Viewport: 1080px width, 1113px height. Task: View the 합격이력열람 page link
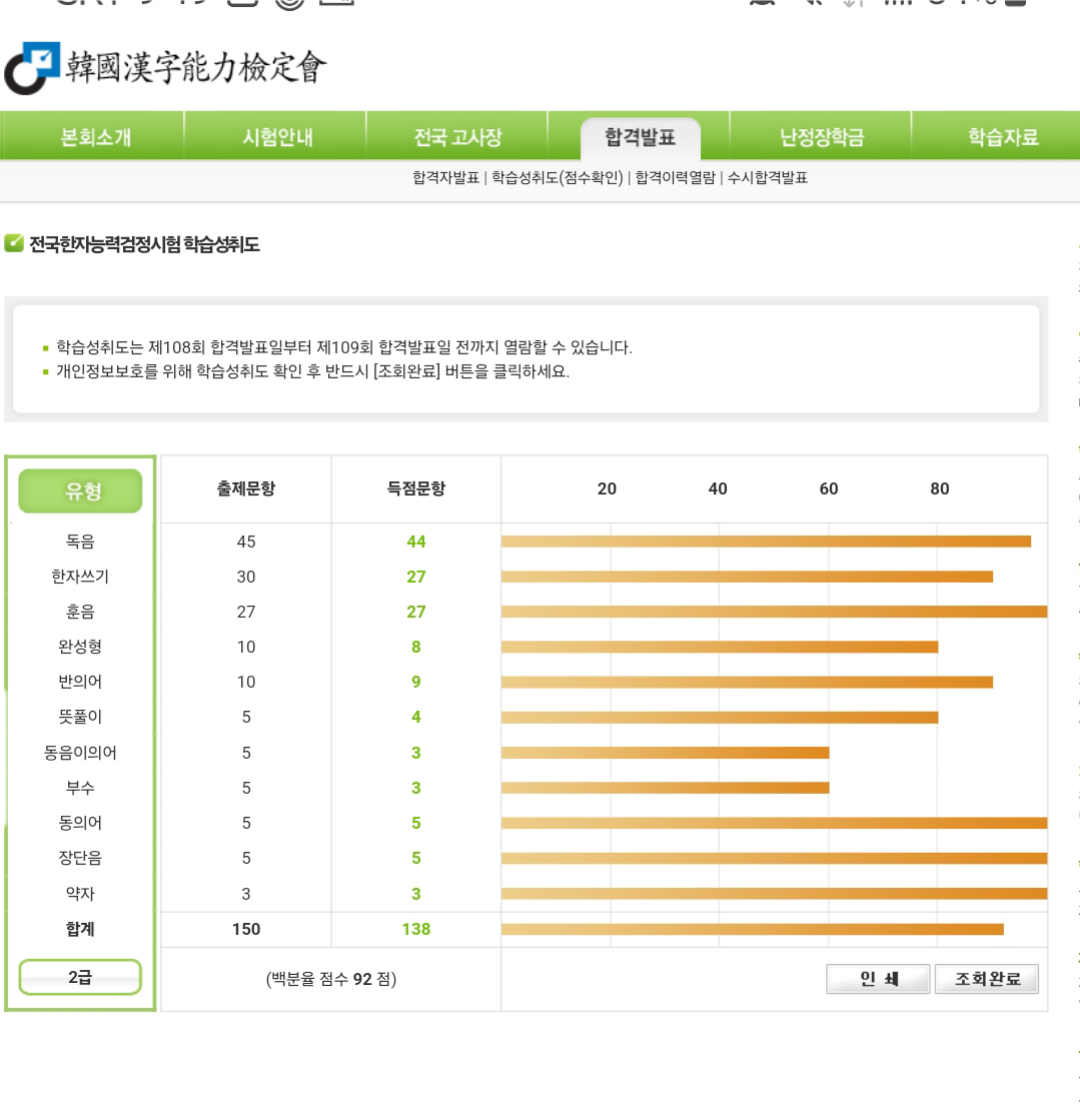(x=675, y=178)
